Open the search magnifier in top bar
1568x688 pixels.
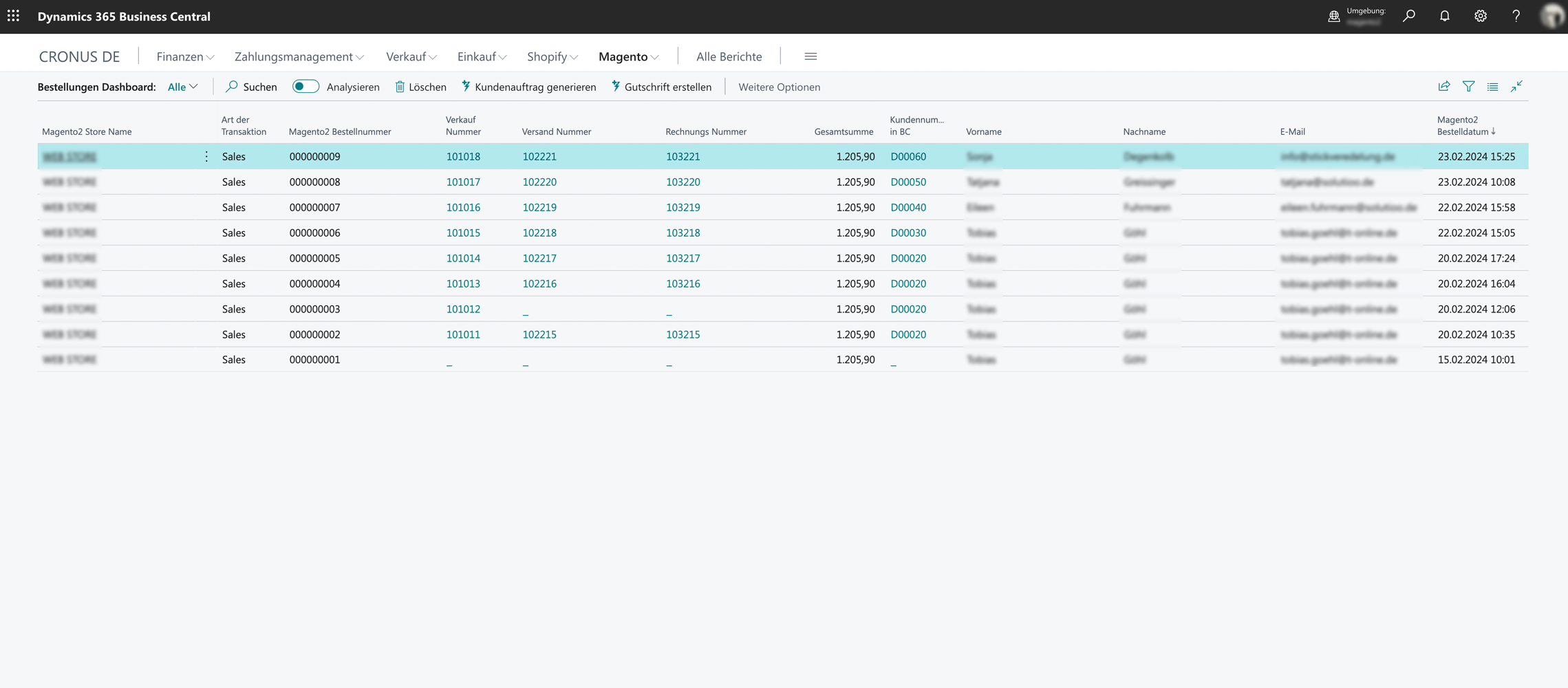pos(1409,16)
